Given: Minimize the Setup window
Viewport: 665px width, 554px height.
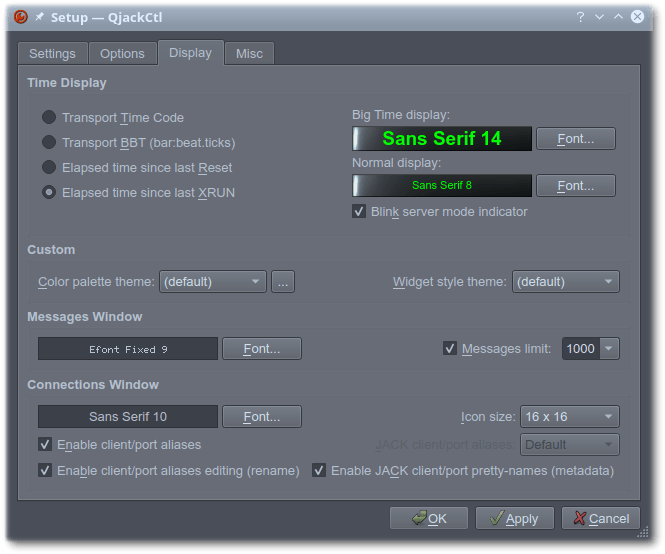Looking at the screenshot, I should 599,17.
